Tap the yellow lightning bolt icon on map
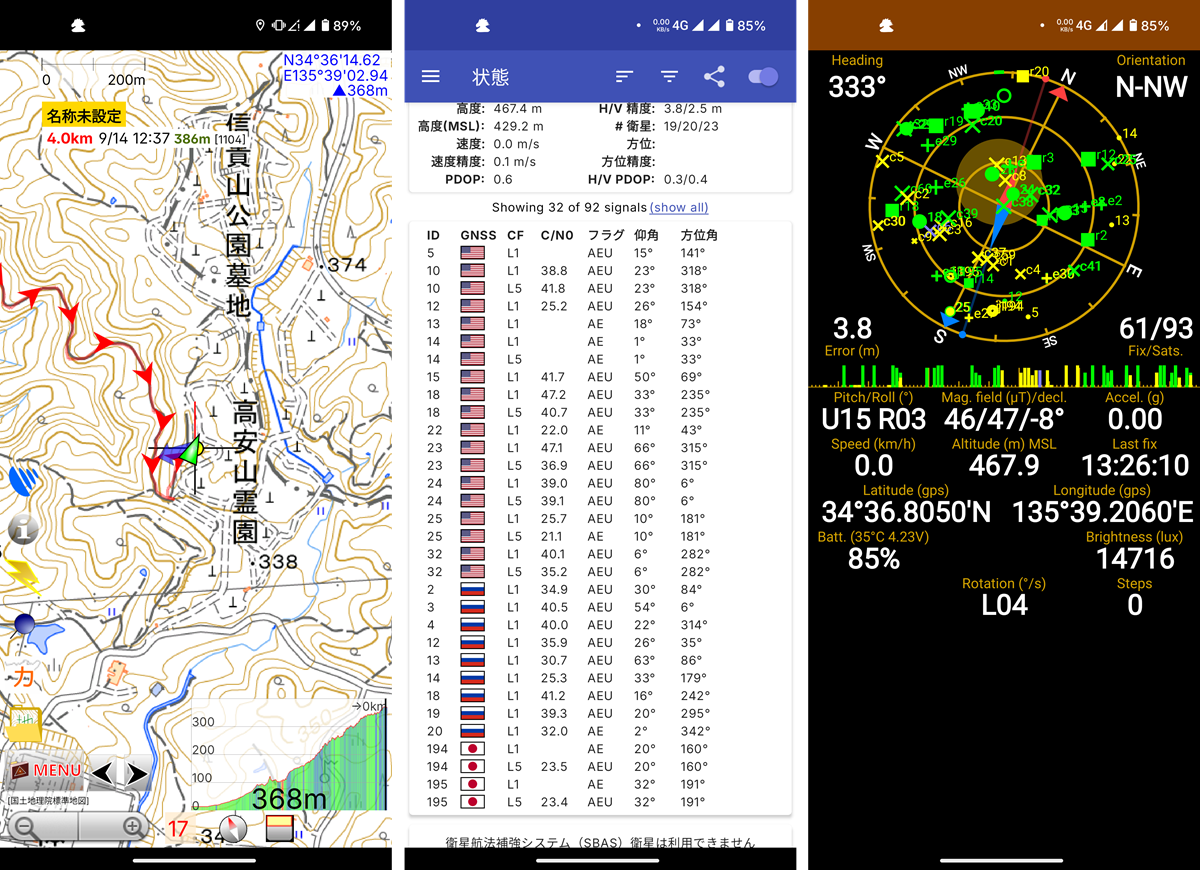This screenshot has height=870, width=1200. click(x=22, y=573)
